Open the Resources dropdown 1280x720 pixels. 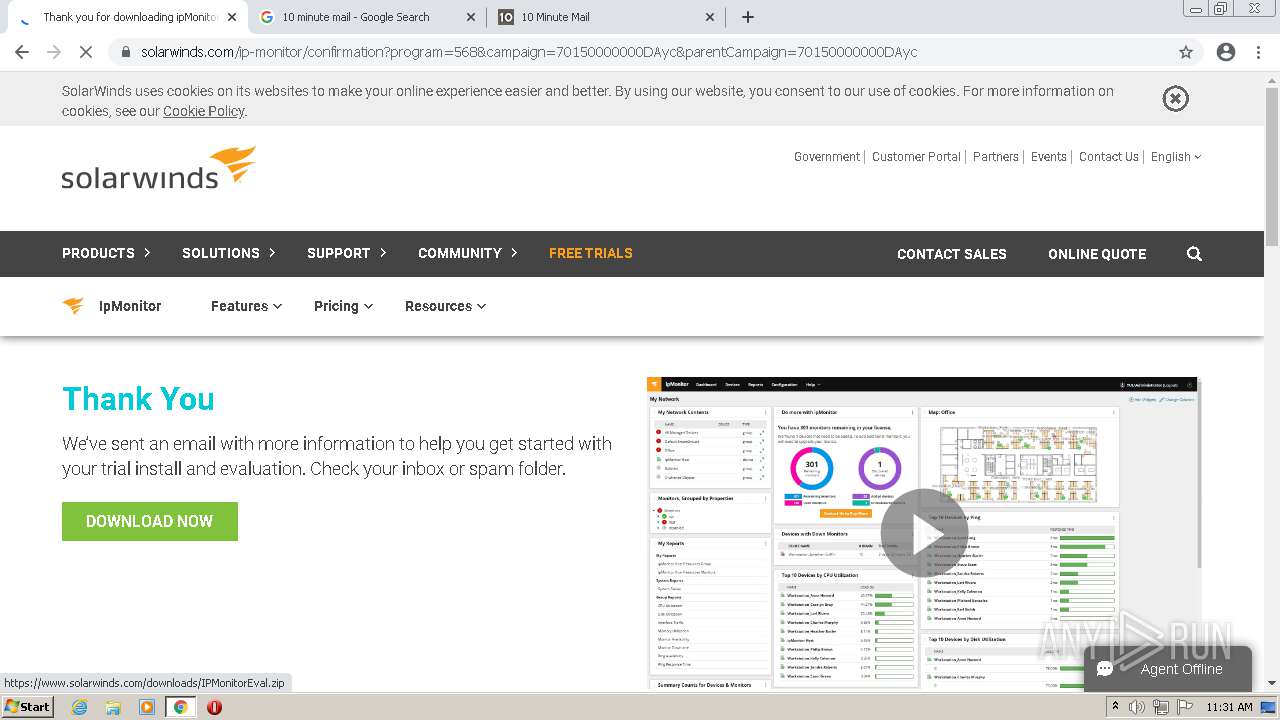(x=445, y=306)
